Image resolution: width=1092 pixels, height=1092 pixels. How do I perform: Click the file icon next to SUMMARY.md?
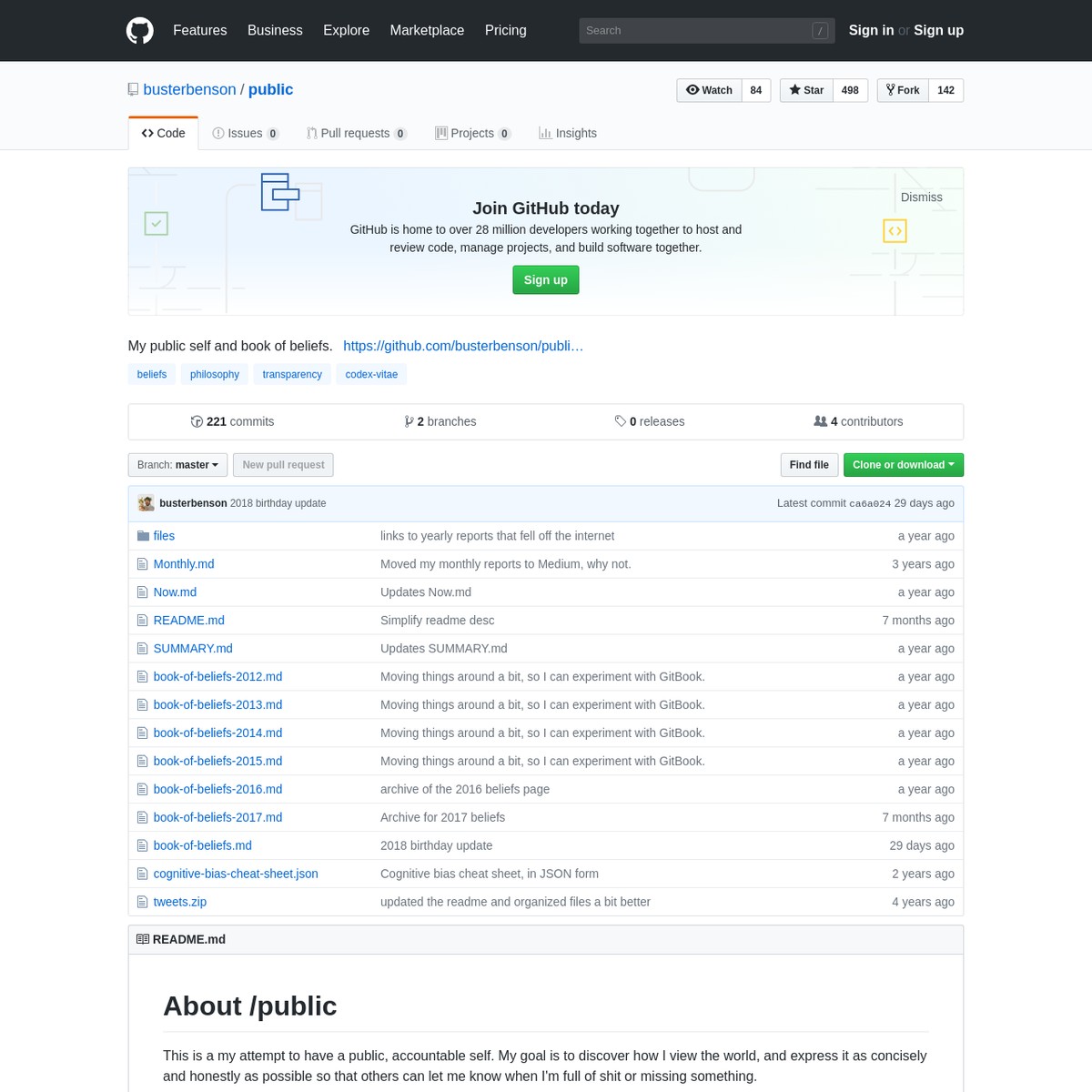click(x=142, y=649)
